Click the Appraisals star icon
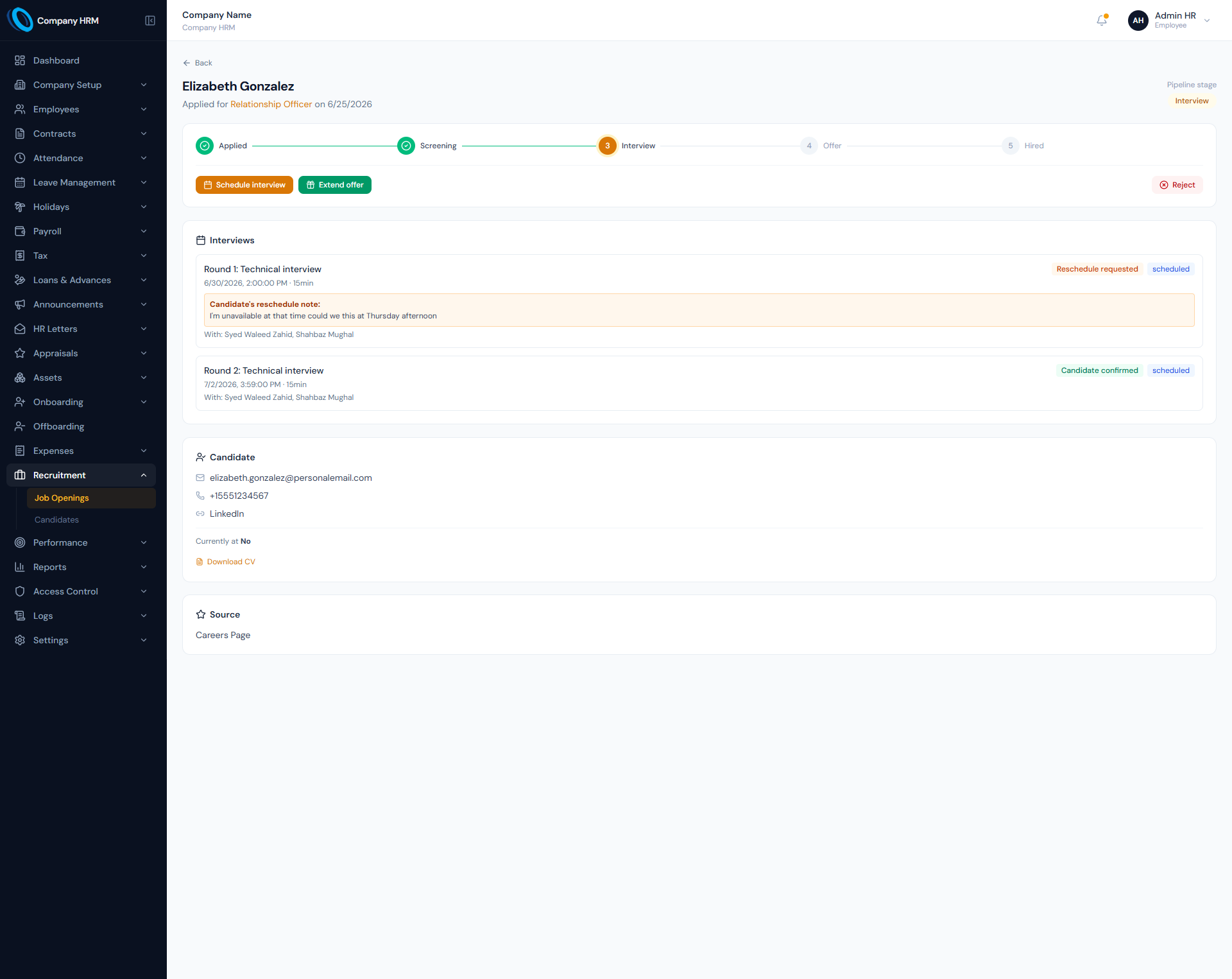This screenshot has width=1232, height=979. pos(20,353)
